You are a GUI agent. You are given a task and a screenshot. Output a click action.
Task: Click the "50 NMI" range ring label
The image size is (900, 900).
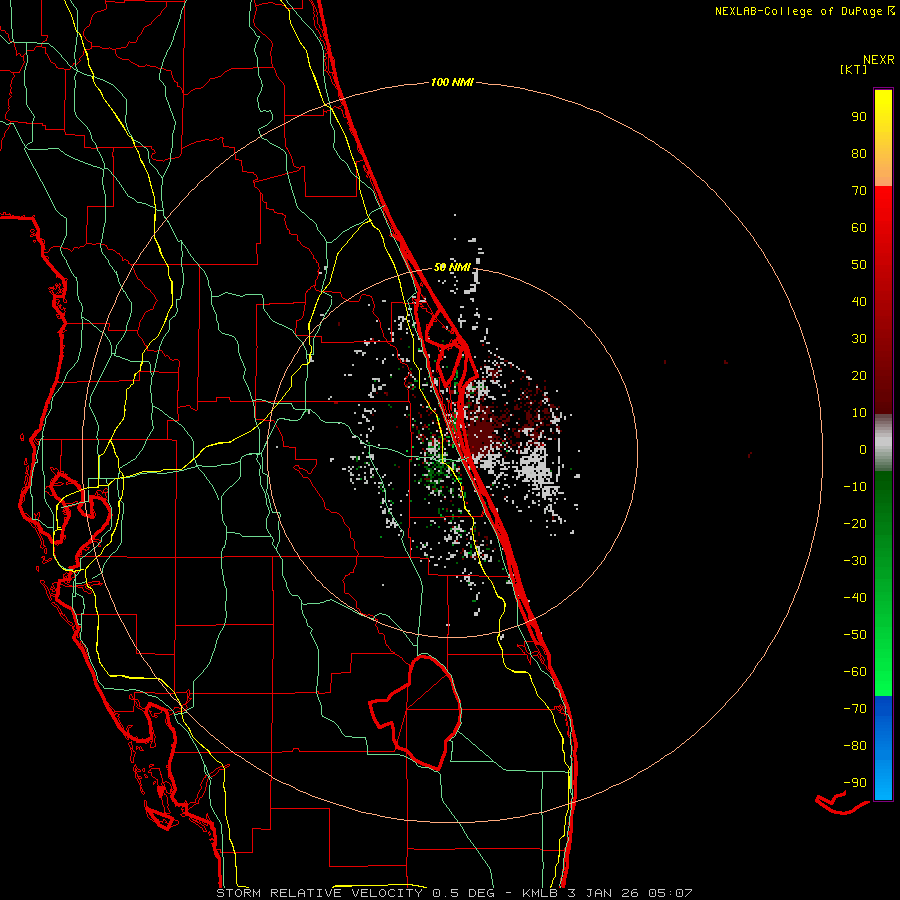pos(452,267)
